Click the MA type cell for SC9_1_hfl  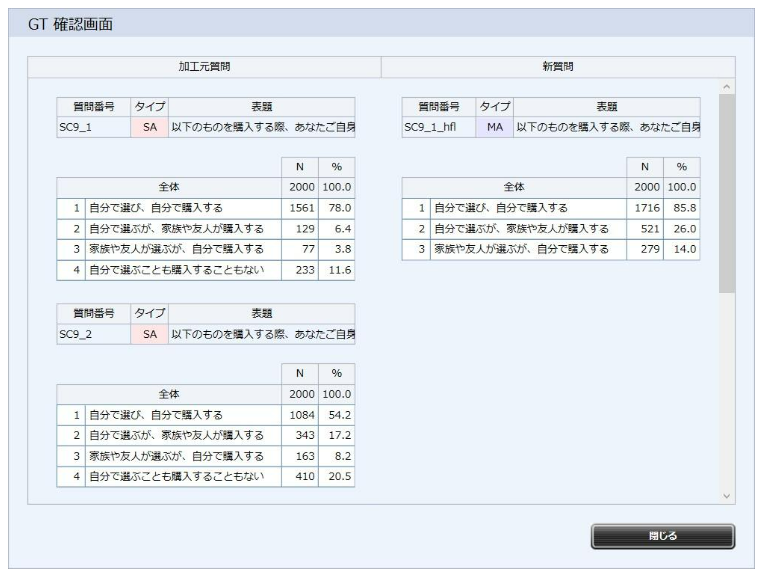495,127
